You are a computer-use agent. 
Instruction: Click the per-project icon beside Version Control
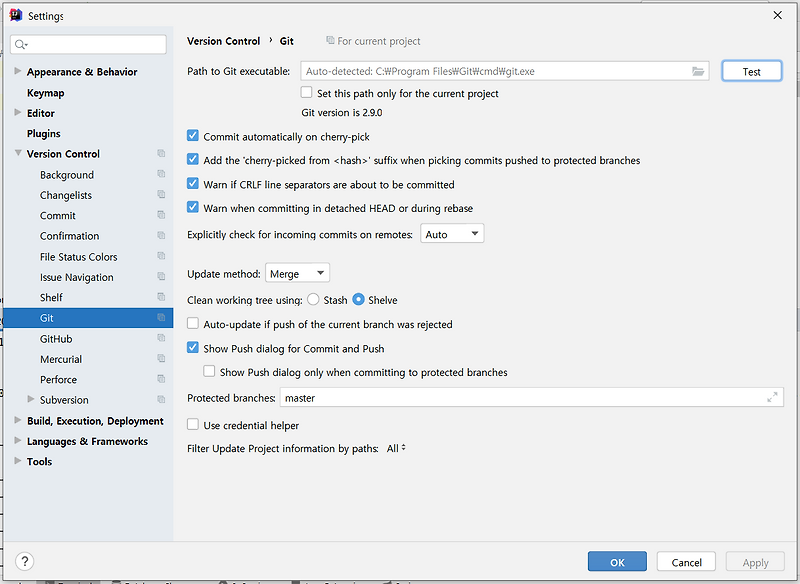click(160, 153)
